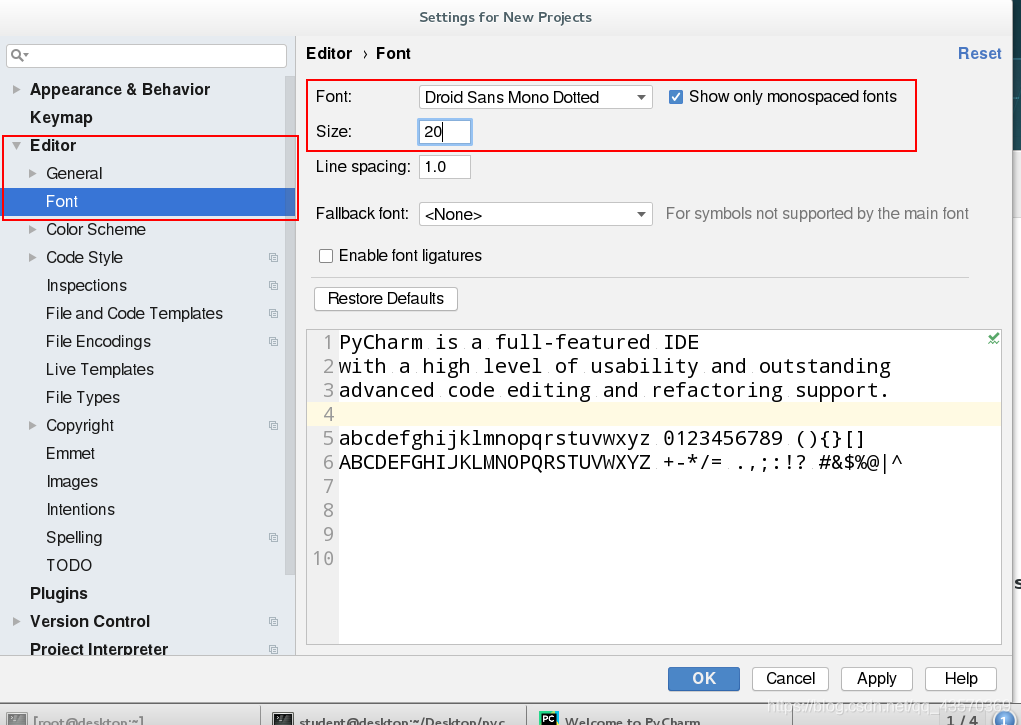Click the Reset link
This screenshot has width=1021, height=725.
(x=979, y=53)
